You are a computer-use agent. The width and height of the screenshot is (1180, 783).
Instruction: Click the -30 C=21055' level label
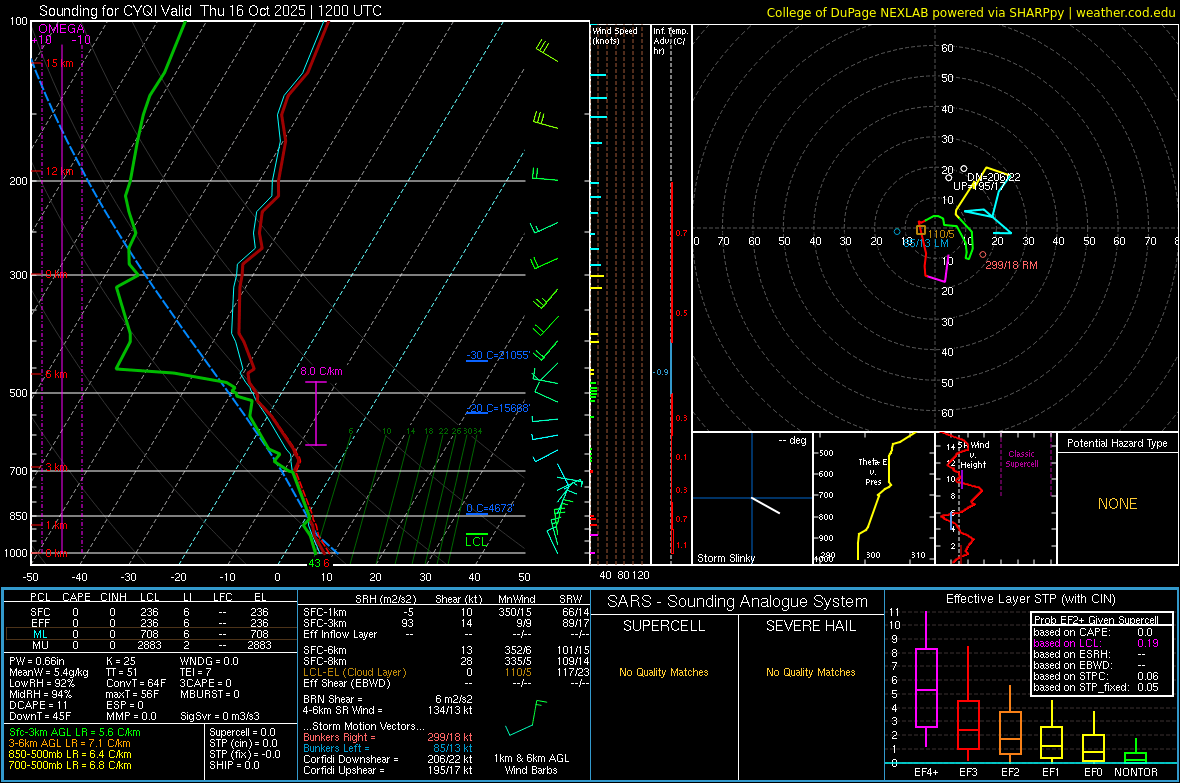tap(498, 355)
